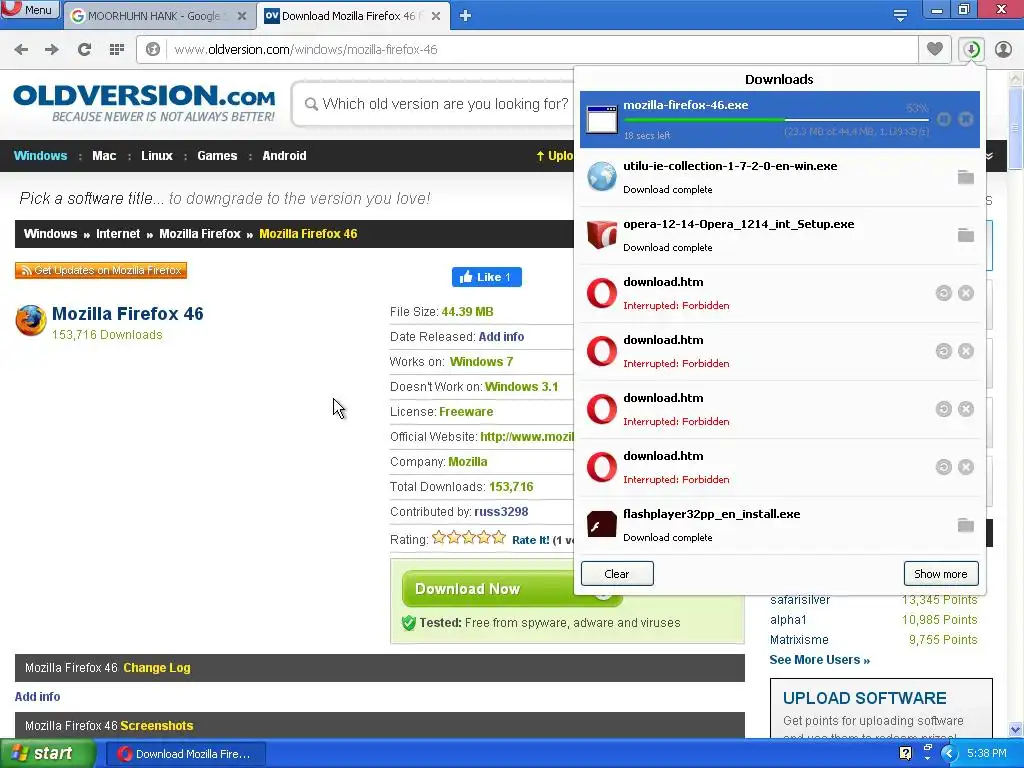Viewport: 1024px width, 768px height.
Task: Clear the downloads list
Action: 617,573
